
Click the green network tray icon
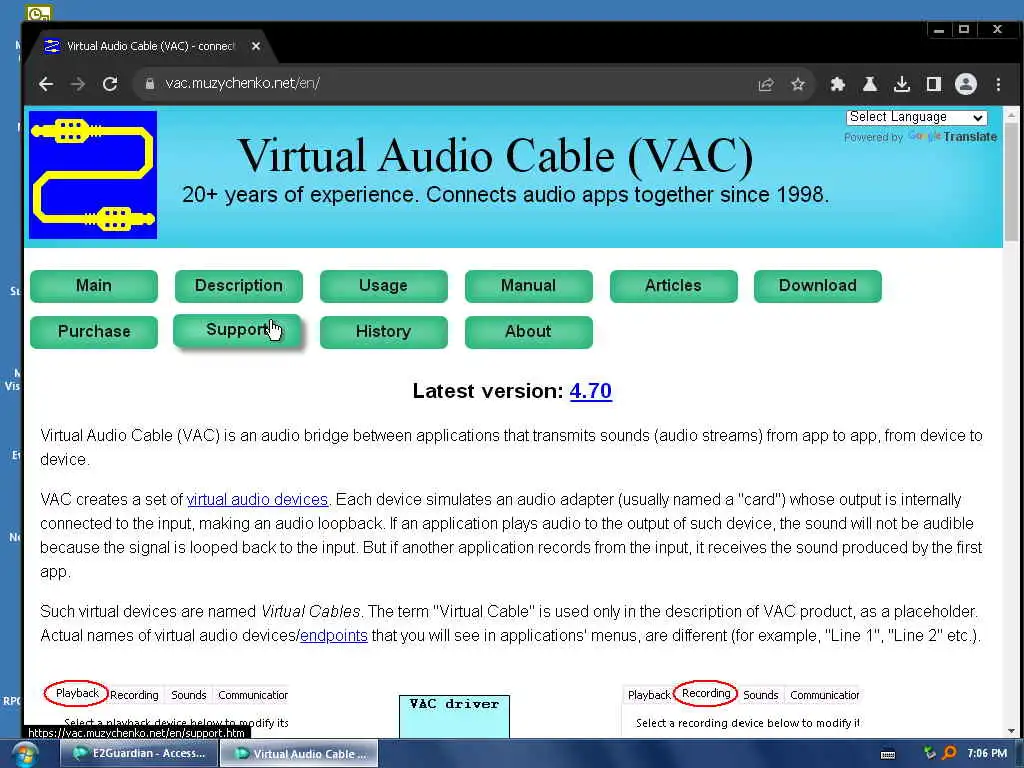(x=930, y=753)
